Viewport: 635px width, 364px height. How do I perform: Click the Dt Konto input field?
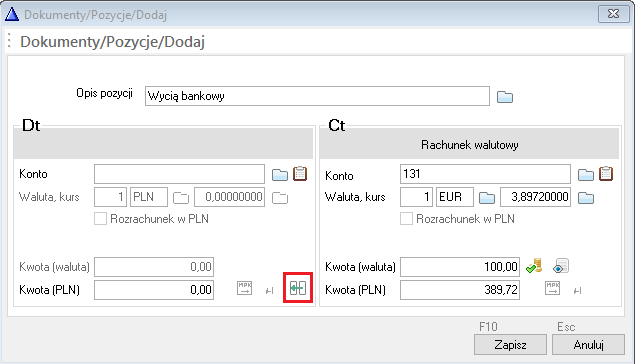(179, 174)
